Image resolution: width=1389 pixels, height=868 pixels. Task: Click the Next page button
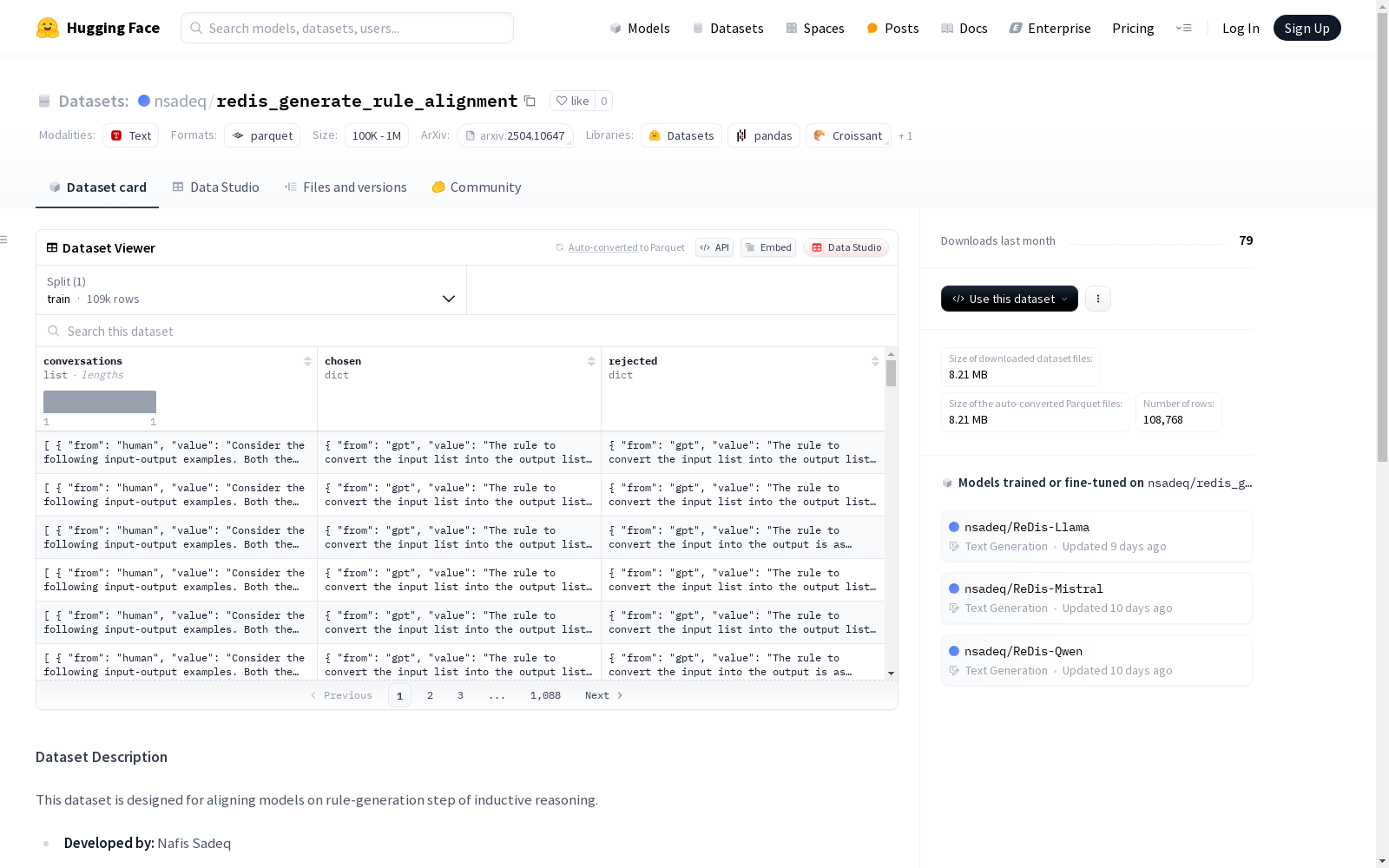pos(604,695)
